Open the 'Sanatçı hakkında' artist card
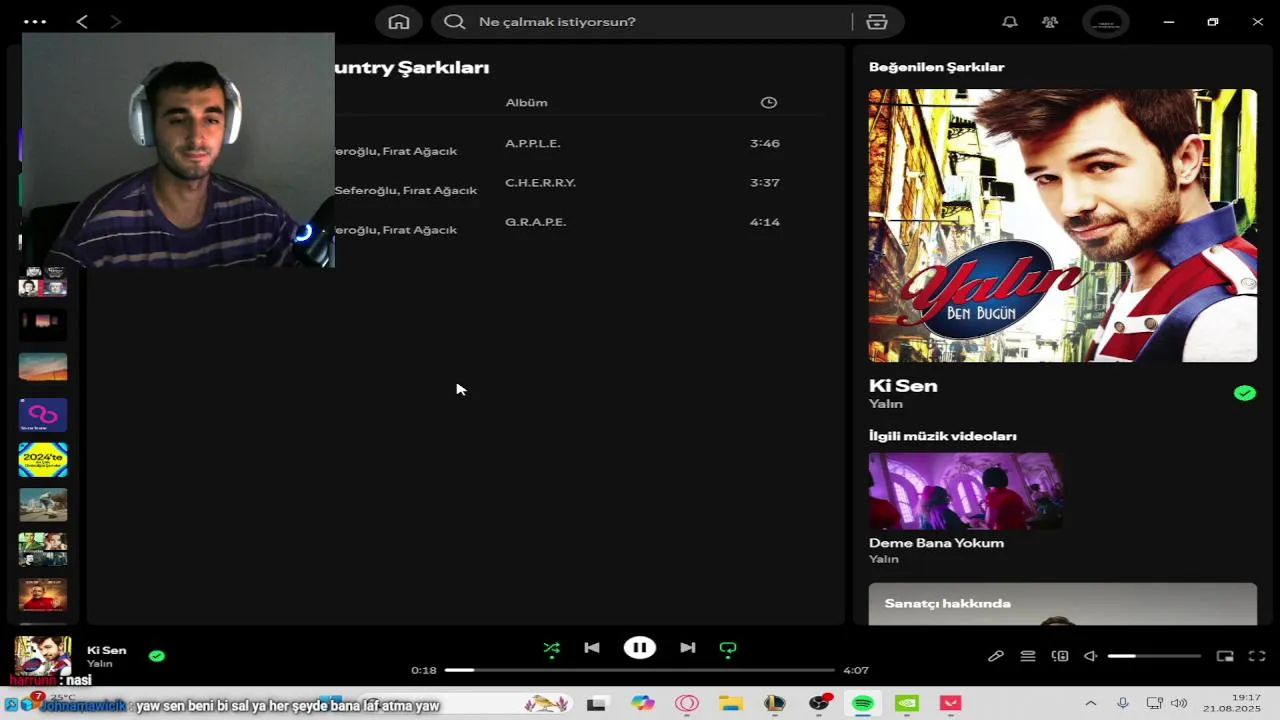This screenshot has height=720, width=1280. pos(1063,604)
